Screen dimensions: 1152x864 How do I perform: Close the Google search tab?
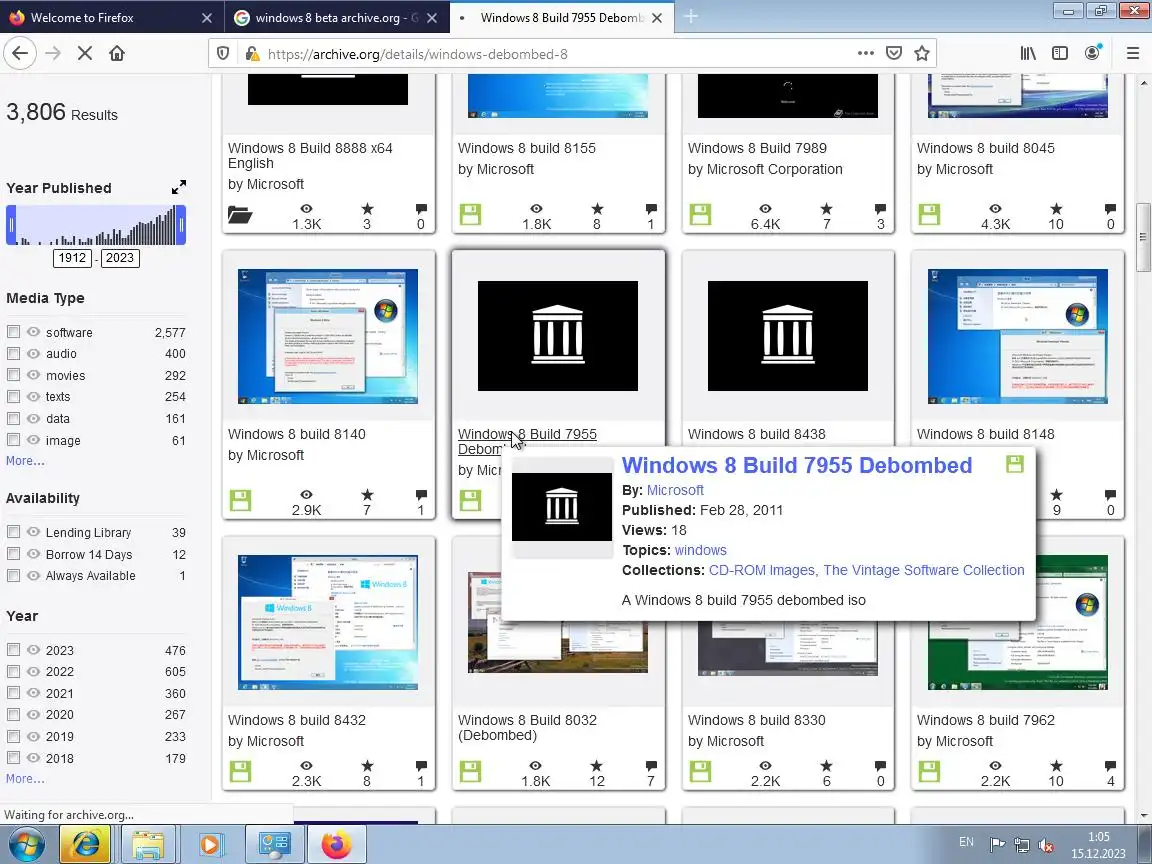pyautogui.click(x=432, y=18)
